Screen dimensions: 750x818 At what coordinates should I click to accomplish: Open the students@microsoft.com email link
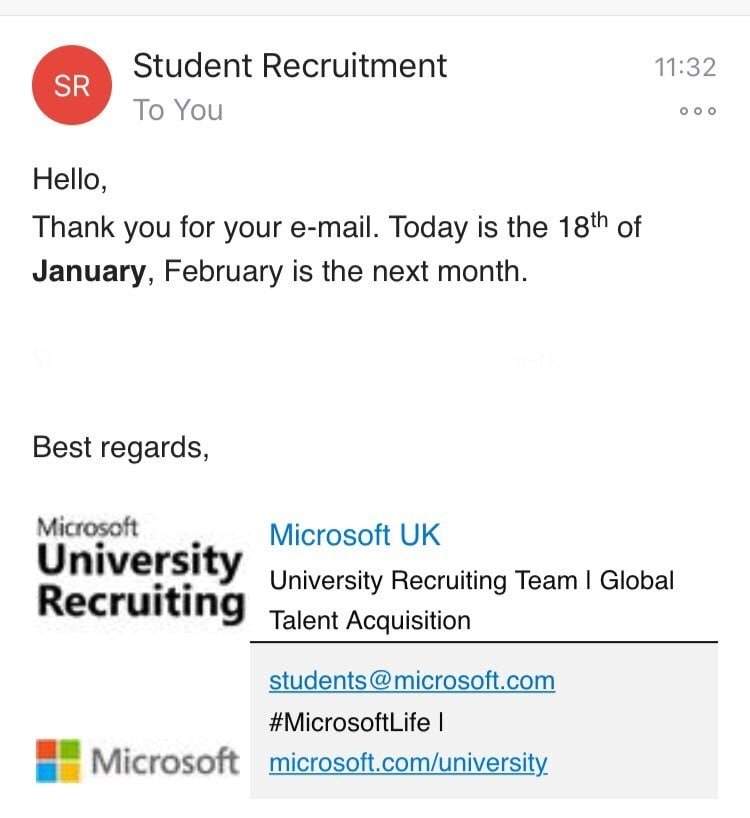pyautogui.click(x=411, y=681)
